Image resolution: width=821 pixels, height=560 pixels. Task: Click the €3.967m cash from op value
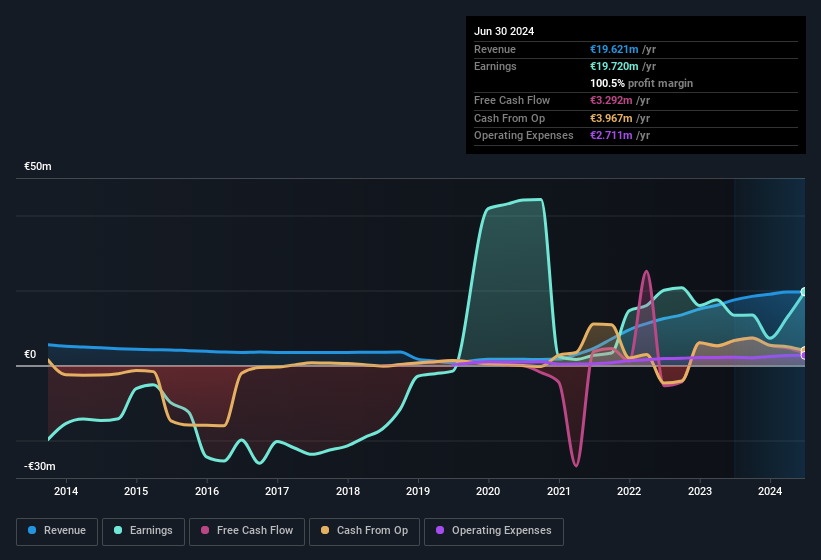click(611, 118)
